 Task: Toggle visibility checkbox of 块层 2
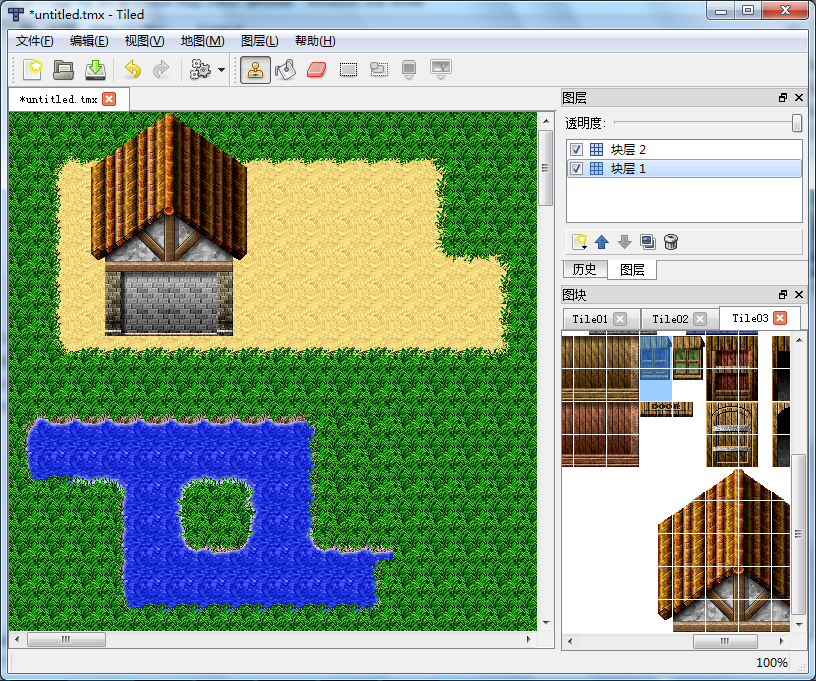tap(576, 150)
